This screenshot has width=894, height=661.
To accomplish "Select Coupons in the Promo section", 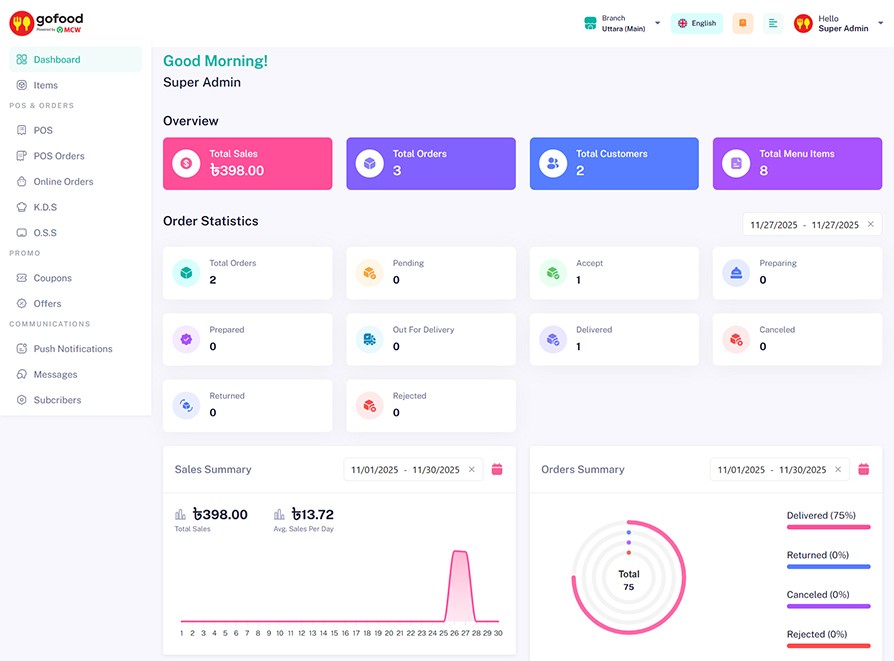I will [x=52, y=278].
